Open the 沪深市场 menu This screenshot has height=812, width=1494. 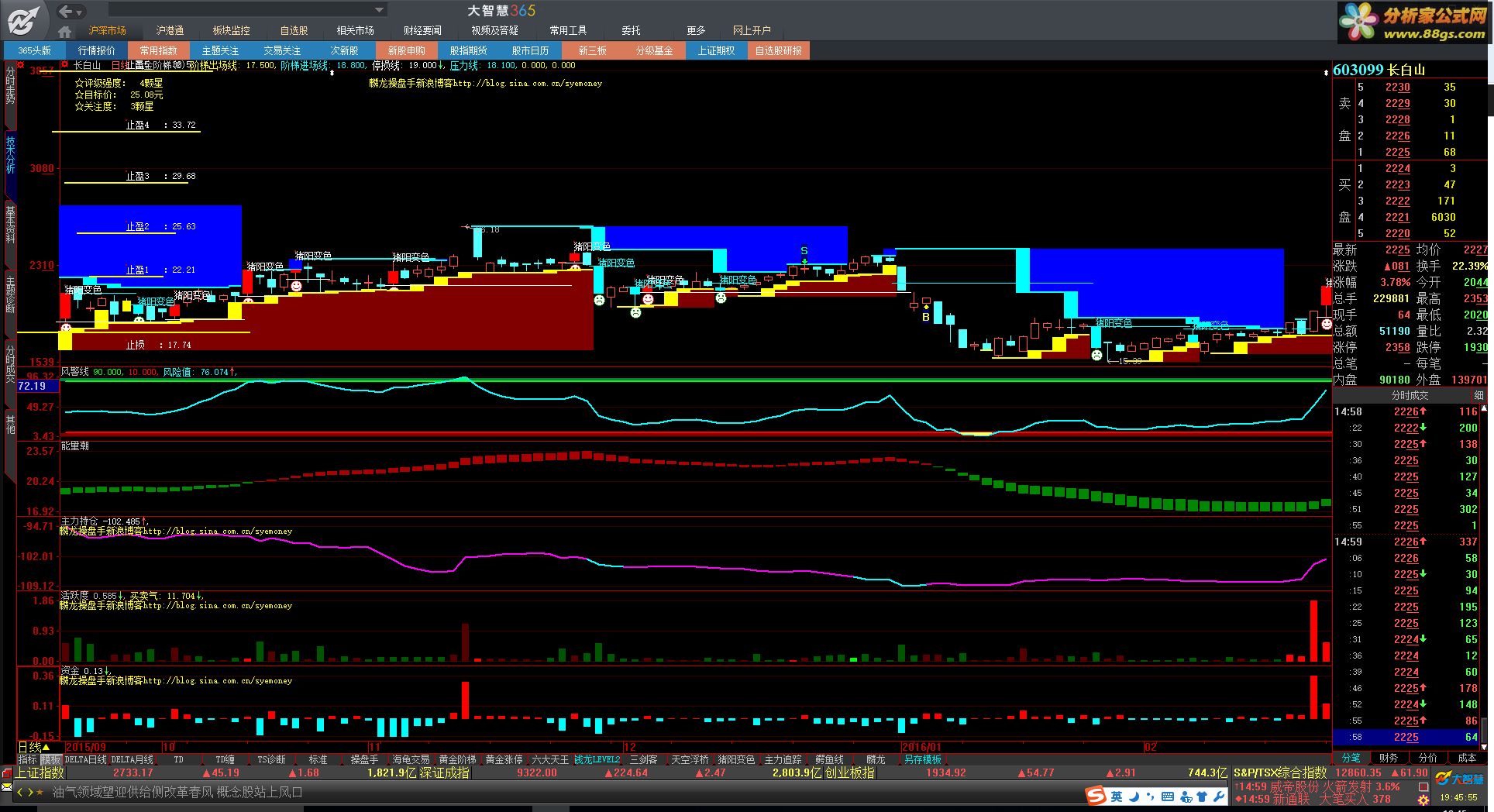click(x=108, y=30)
